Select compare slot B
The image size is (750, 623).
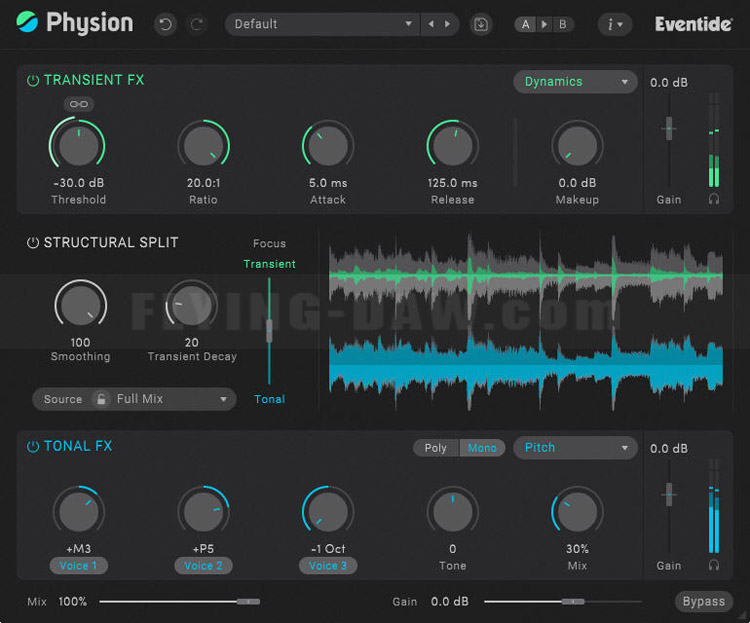tap(563, 24)
